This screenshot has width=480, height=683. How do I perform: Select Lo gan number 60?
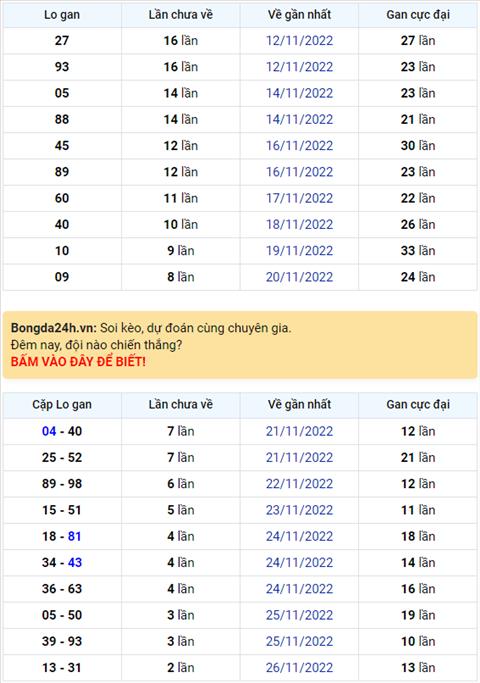click(x=62, y=198)
